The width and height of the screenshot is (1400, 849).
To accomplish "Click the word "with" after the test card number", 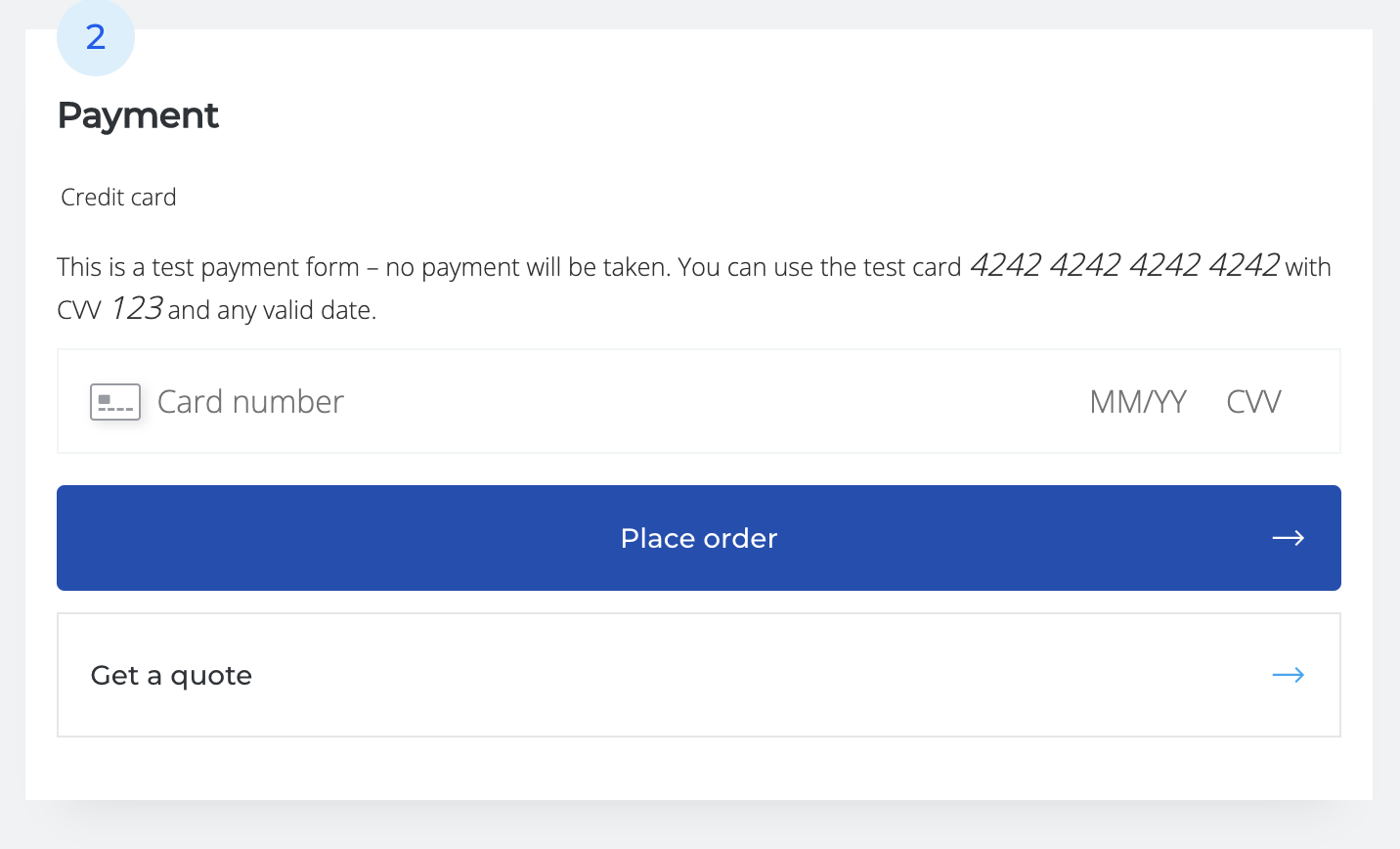I will (1308, 267).
